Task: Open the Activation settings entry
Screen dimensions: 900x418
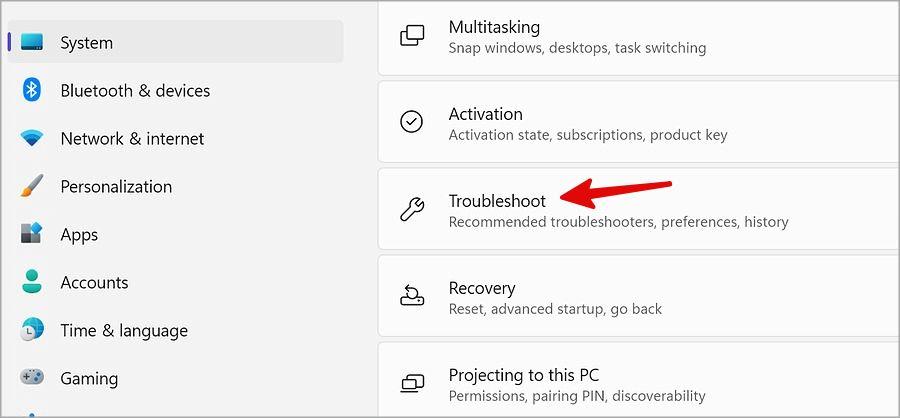Action: coord(638,122)
